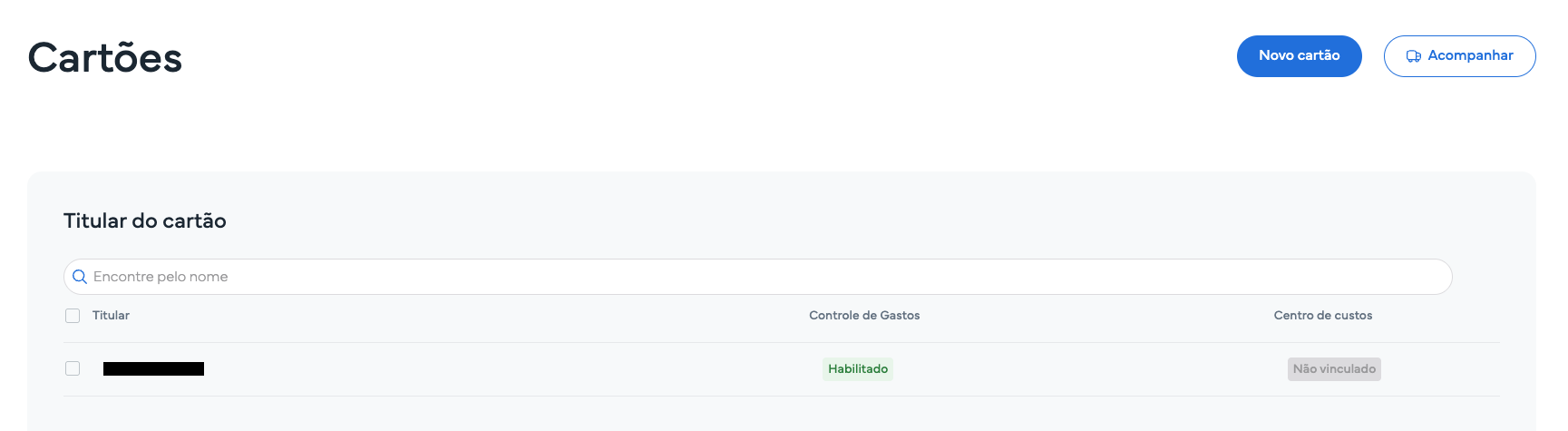Image resolution: width=1568 pixels, height=431 pixels.
Task: Select the cardholder table row
Action: (782, 369)
